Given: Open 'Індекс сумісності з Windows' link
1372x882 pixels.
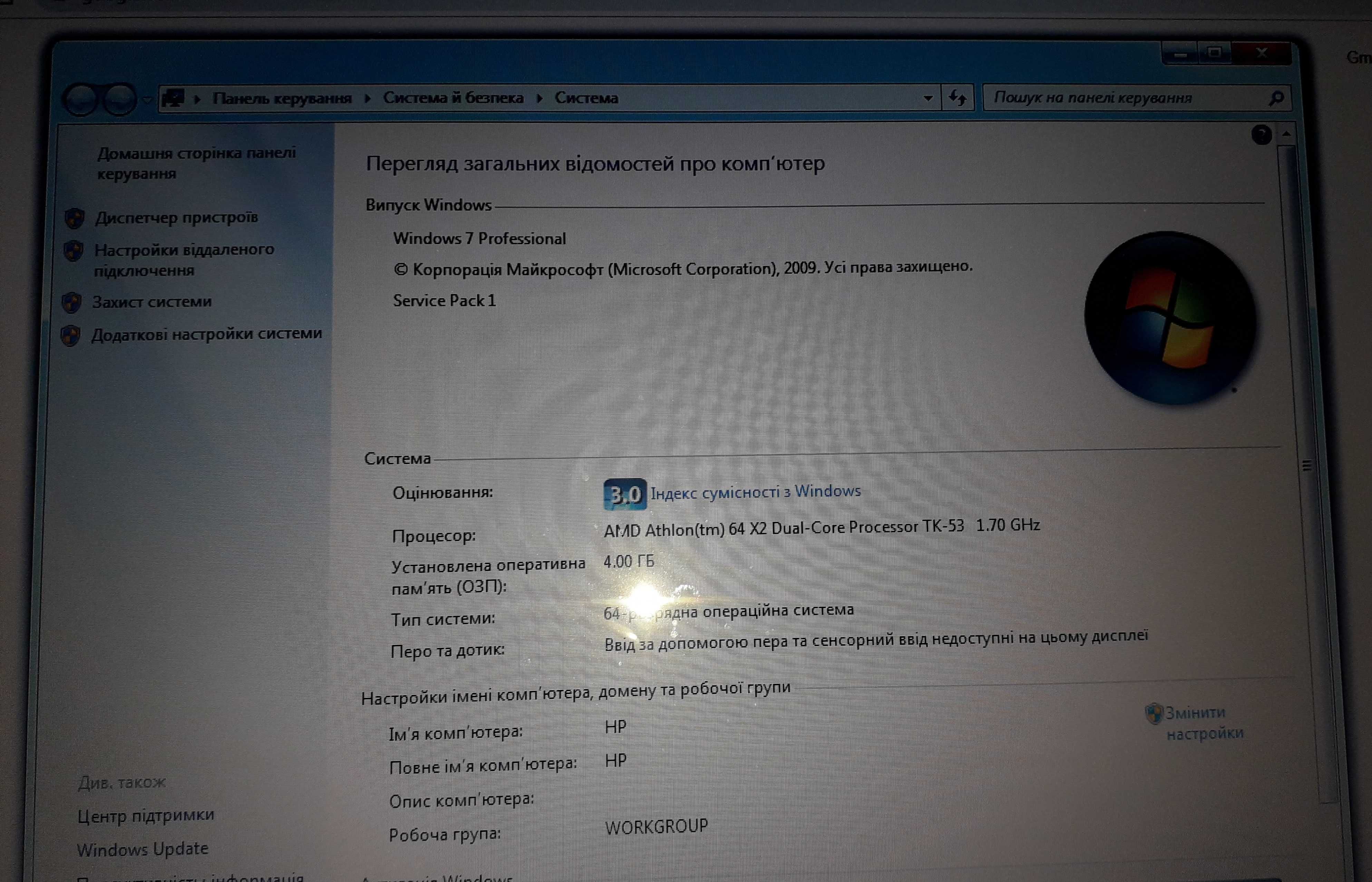Looking at the screenshot, I should (756, 492).
